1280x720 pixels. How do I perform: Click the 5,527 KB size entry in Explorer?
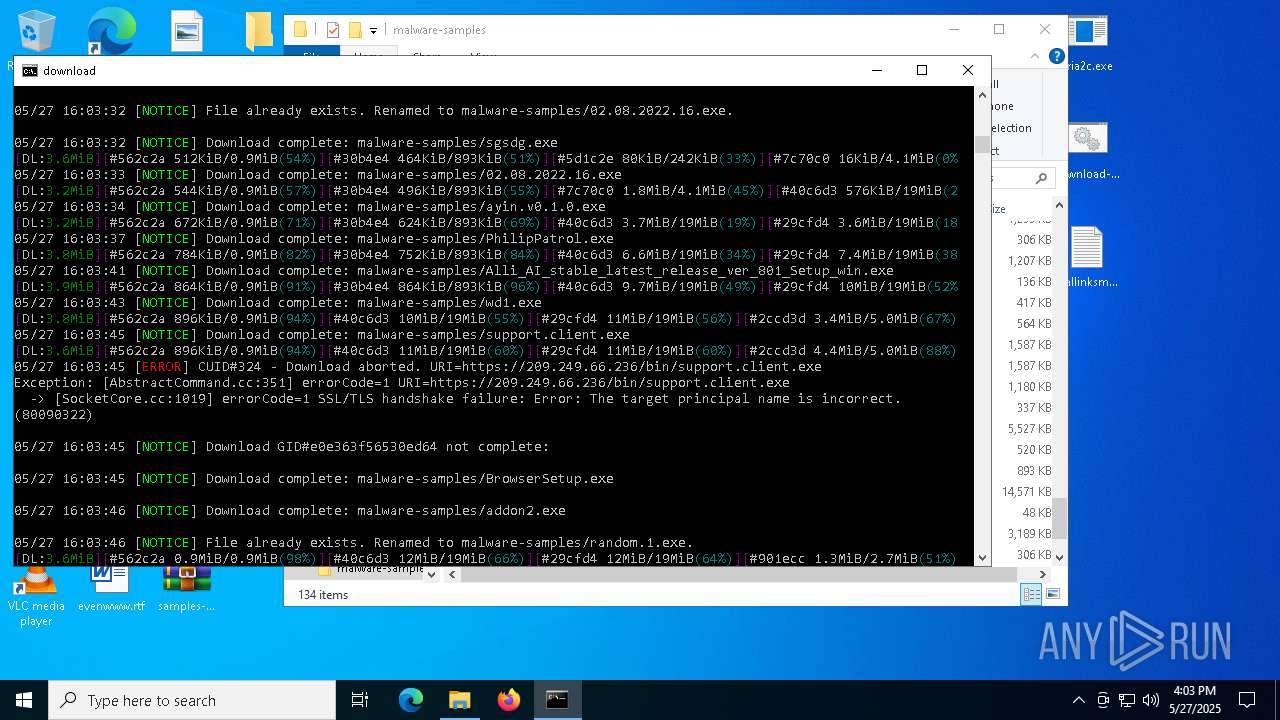pos(1029,429)
